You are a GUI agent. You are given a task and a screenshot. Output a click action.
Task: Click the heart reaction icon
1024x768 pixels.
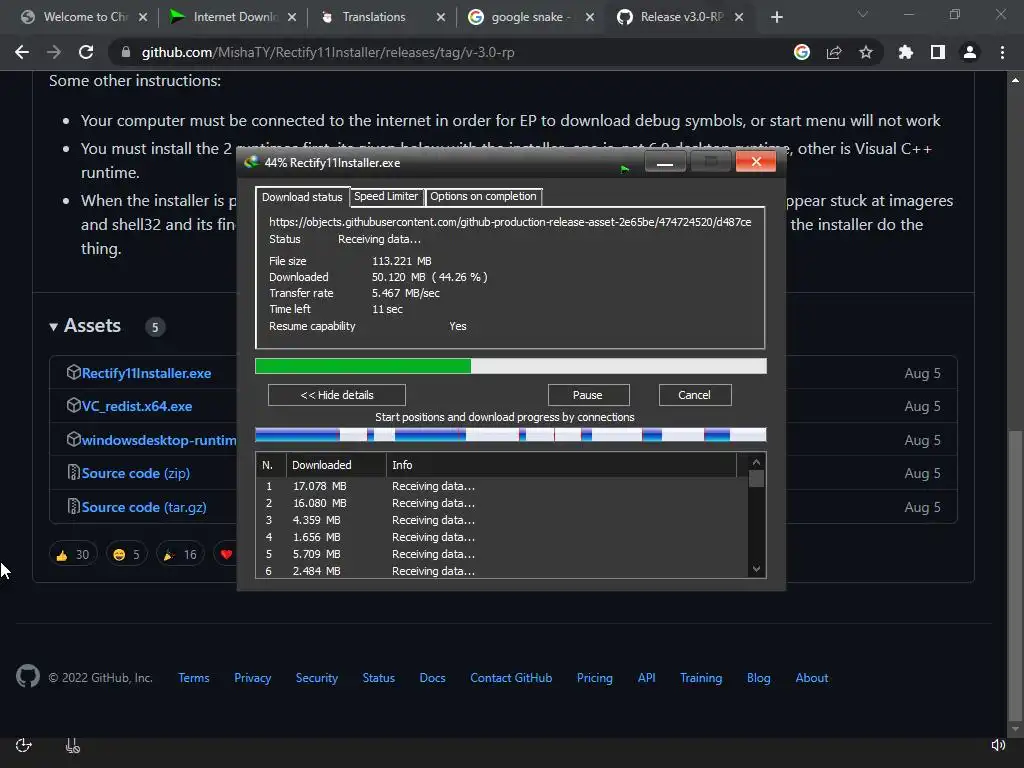tap(226, 554)
